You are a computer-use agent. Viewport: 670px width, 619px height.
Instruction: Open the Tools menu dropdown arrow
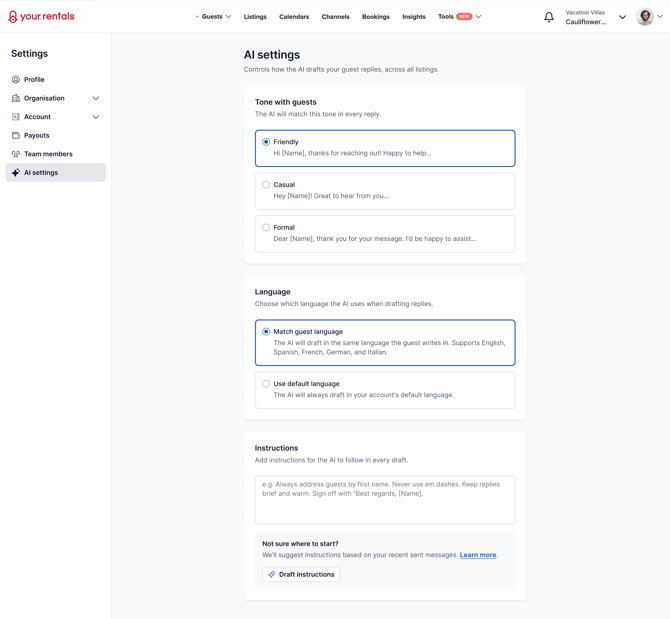tap(479, 17)
